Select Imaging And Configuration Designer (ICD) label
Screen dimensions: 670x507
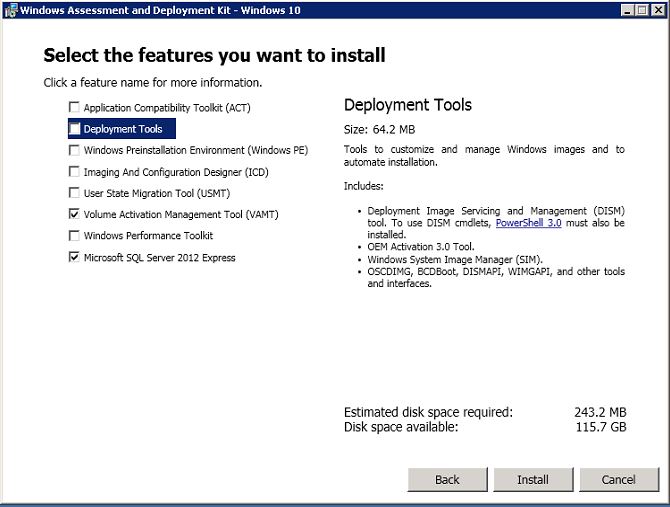(x=176, y=172)
